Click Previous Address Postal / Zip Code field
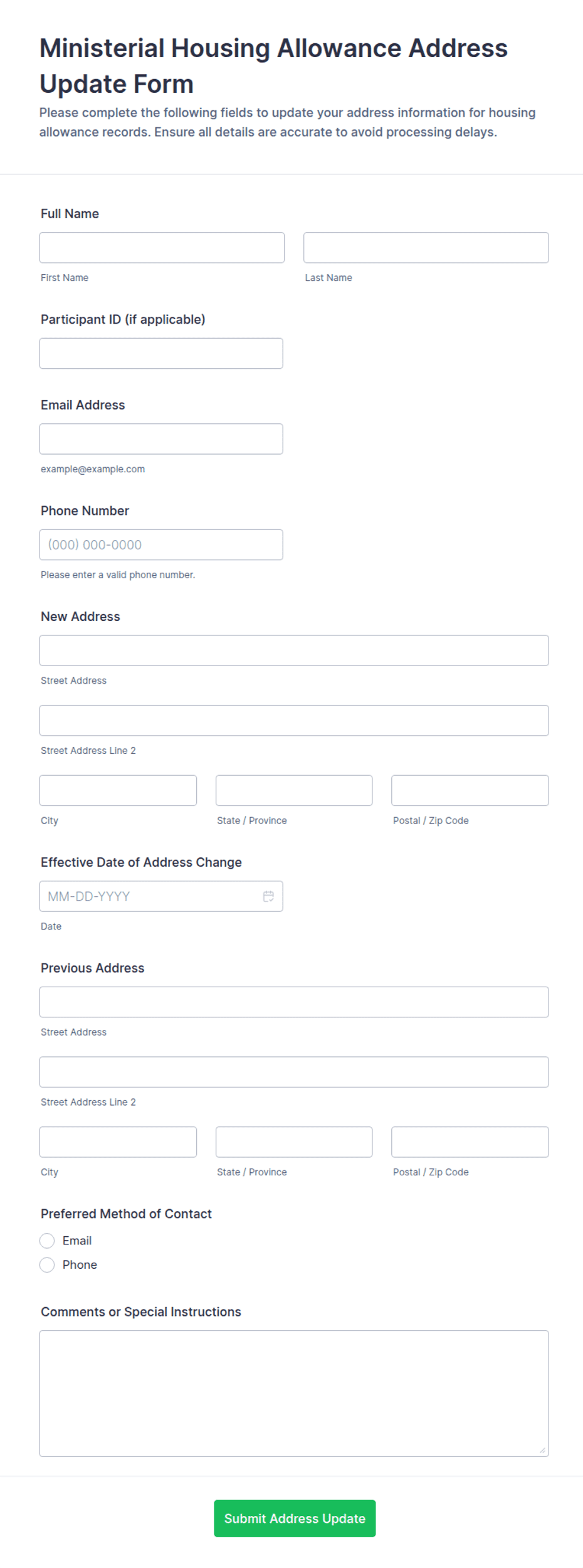 [x=470, y=1142]
